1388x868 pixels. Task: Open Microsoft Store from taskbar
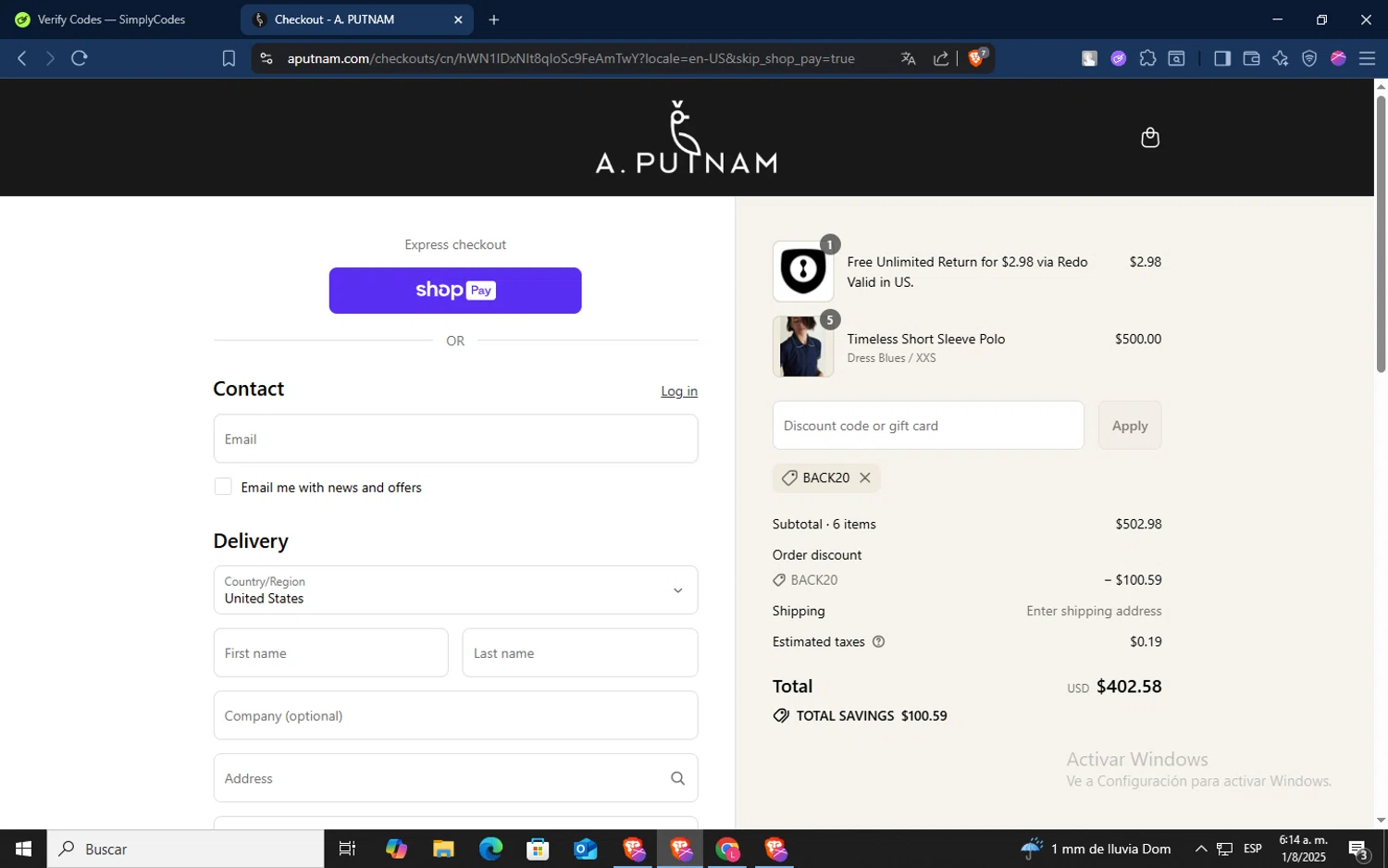click(538, 849)
